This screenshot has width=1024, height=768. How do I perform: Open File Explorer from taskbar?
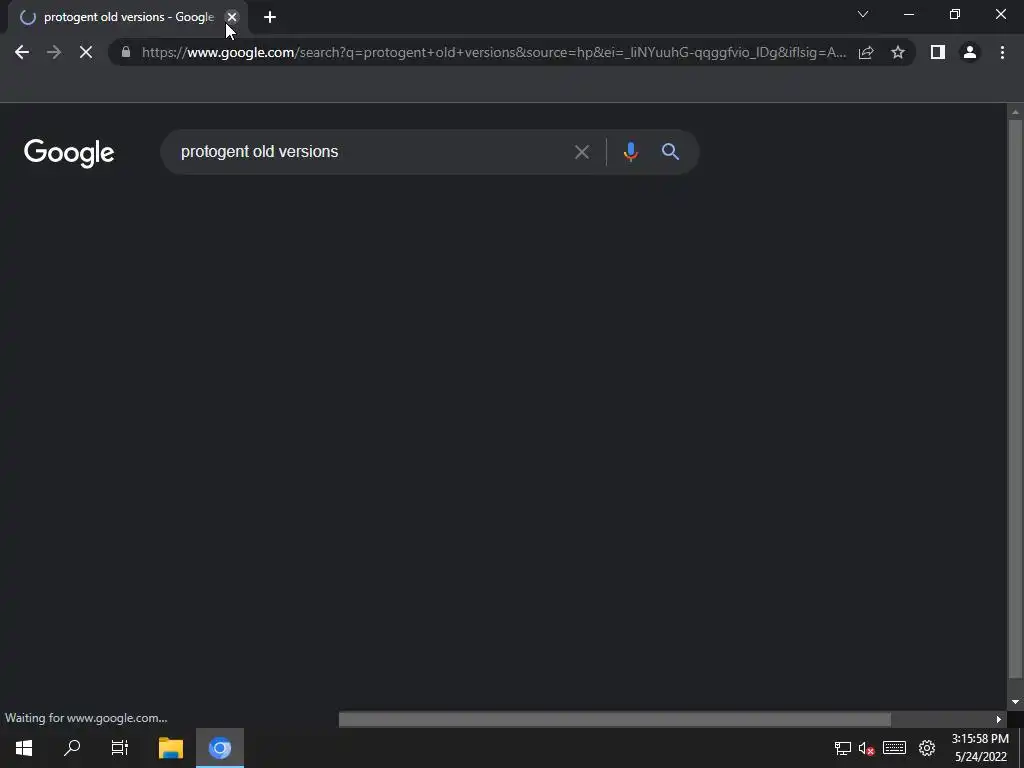click(171, 748)
